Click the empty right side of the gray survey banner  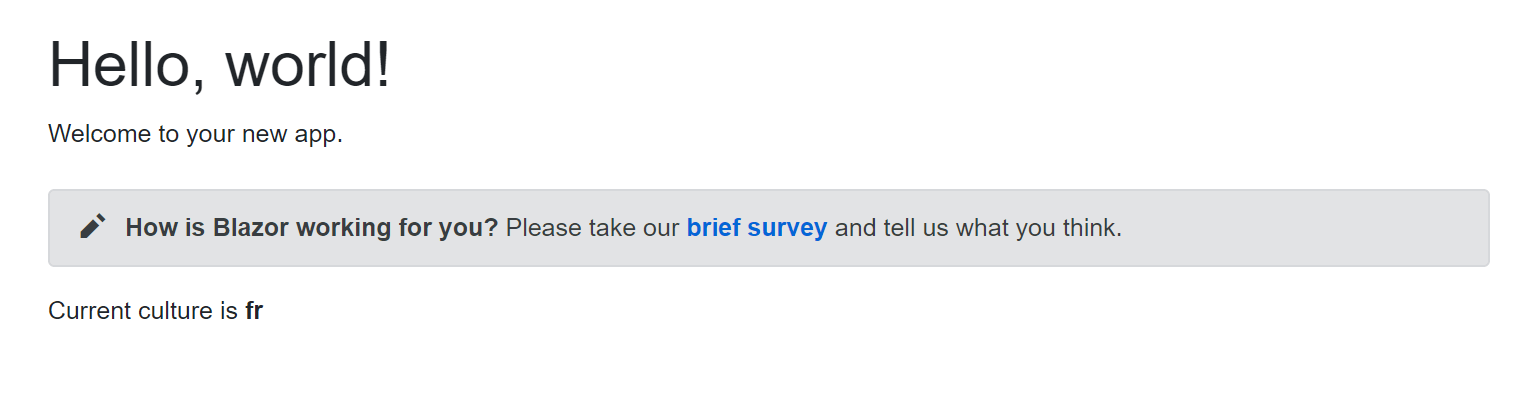pyautogui.click(x=1320, y=228)
